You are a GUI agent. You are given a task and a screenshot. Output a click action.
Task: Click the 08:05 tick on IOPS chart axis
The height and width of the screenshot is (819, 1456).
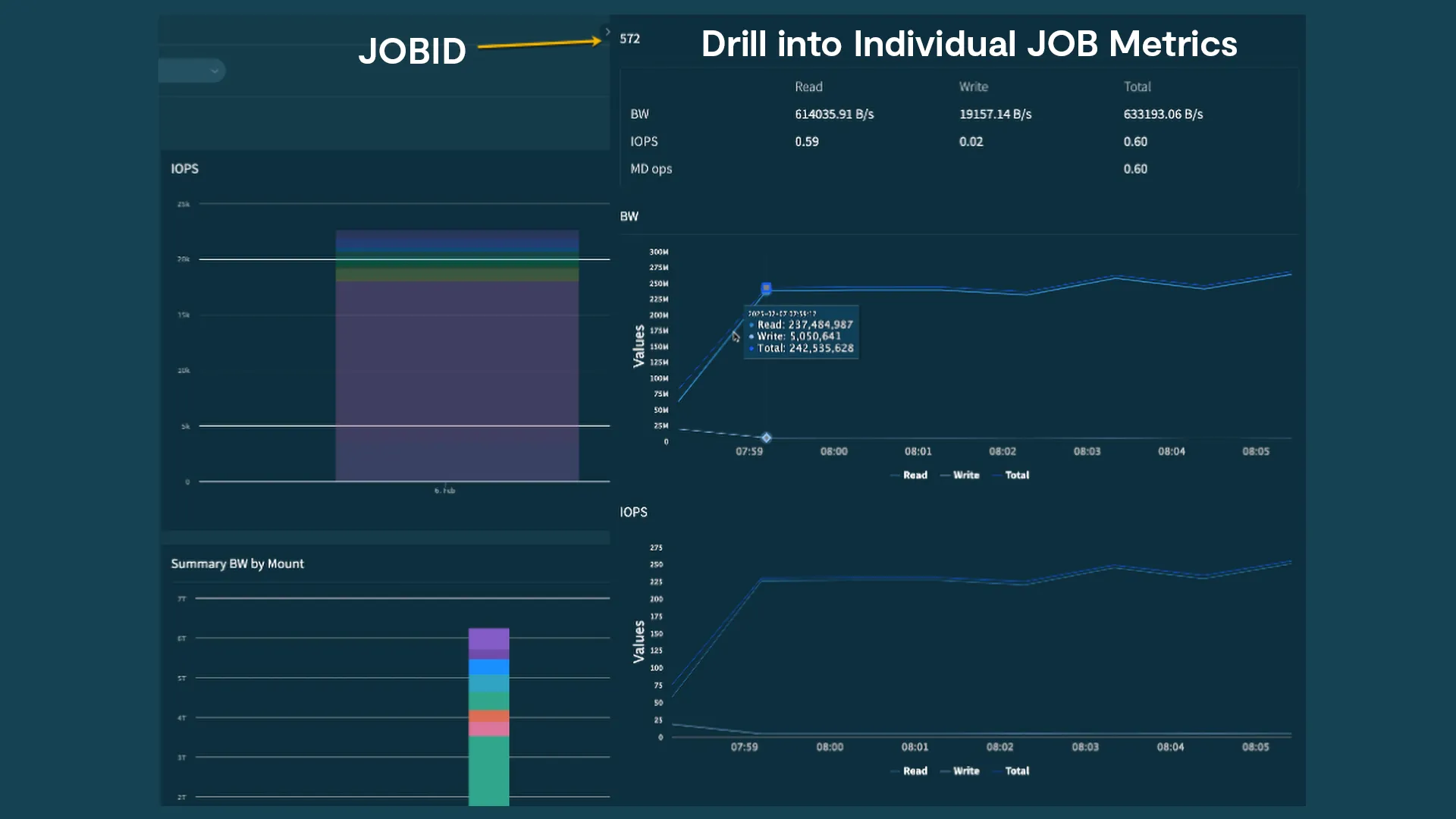(x=1255, y=747)
